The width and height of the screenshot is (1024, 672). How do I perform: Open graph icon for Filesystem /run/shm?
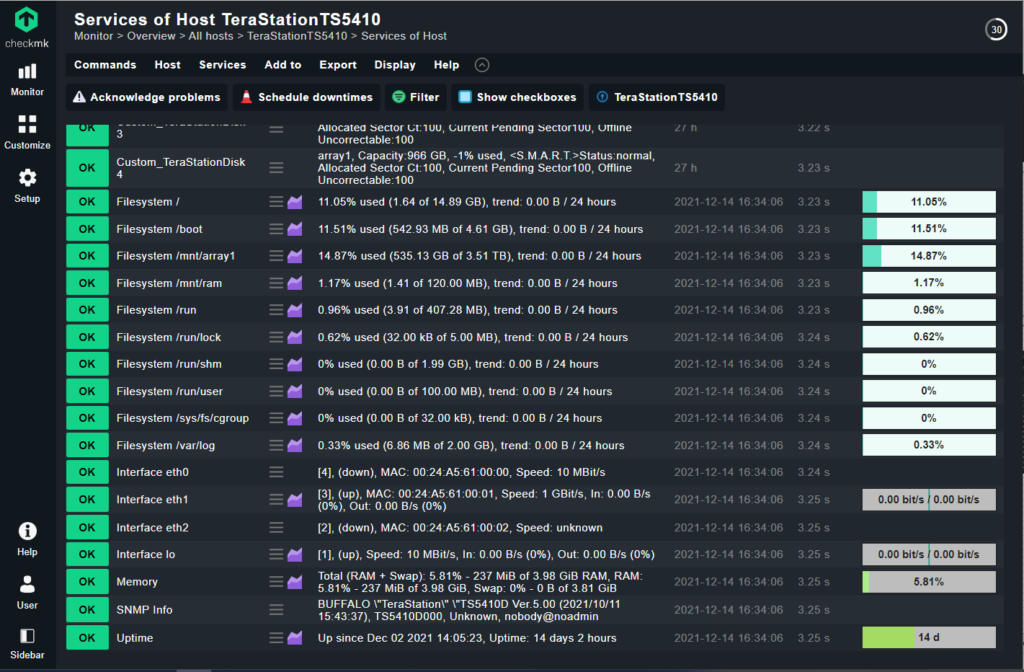[295, 364]
